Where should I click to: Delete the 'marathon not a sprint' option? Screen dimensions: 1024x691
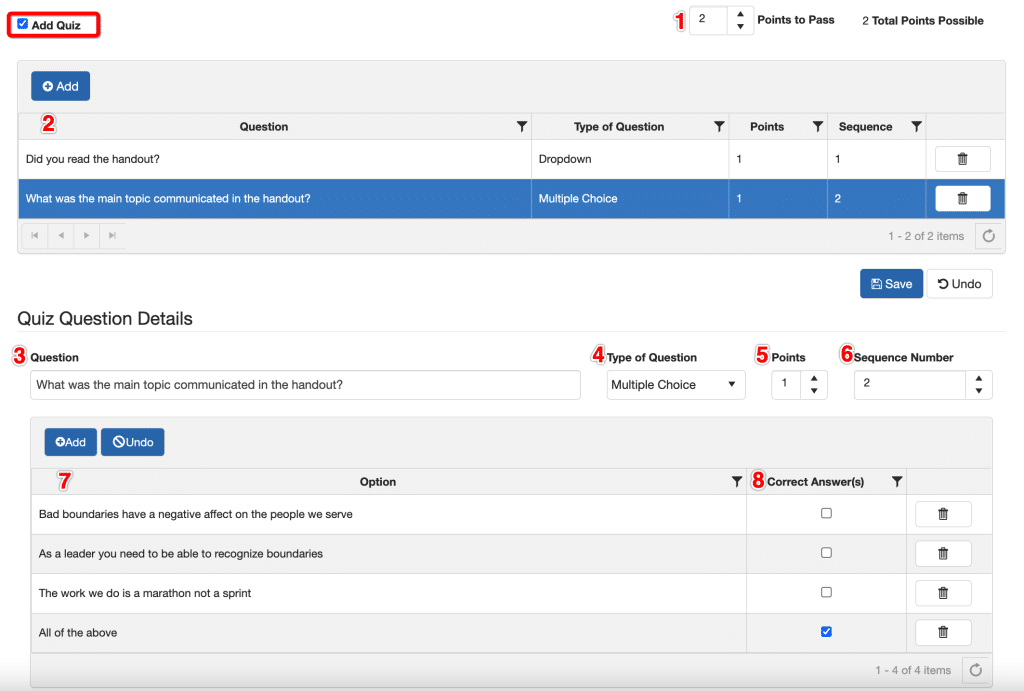[942, 593]
